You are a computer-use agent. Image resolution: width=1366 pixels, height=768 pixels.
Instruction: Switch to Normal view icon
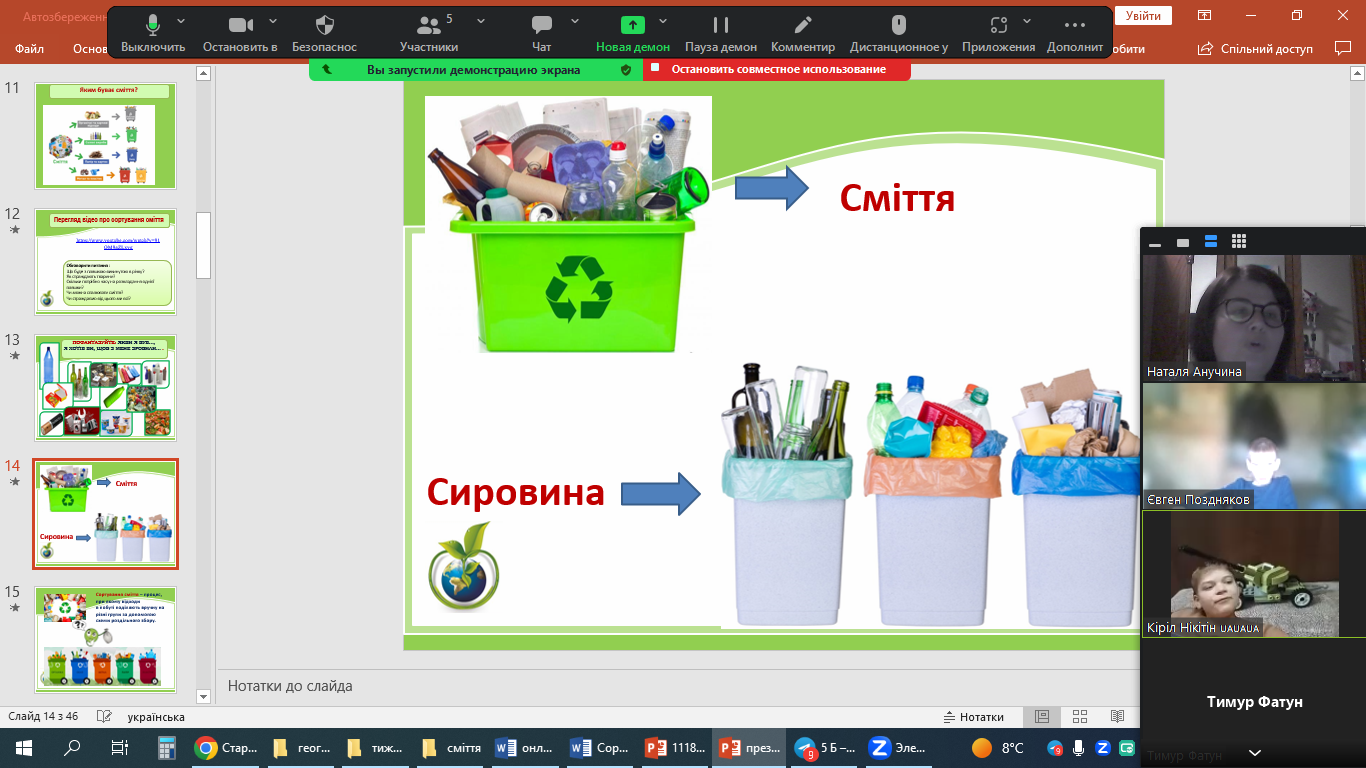point(1042,717)
